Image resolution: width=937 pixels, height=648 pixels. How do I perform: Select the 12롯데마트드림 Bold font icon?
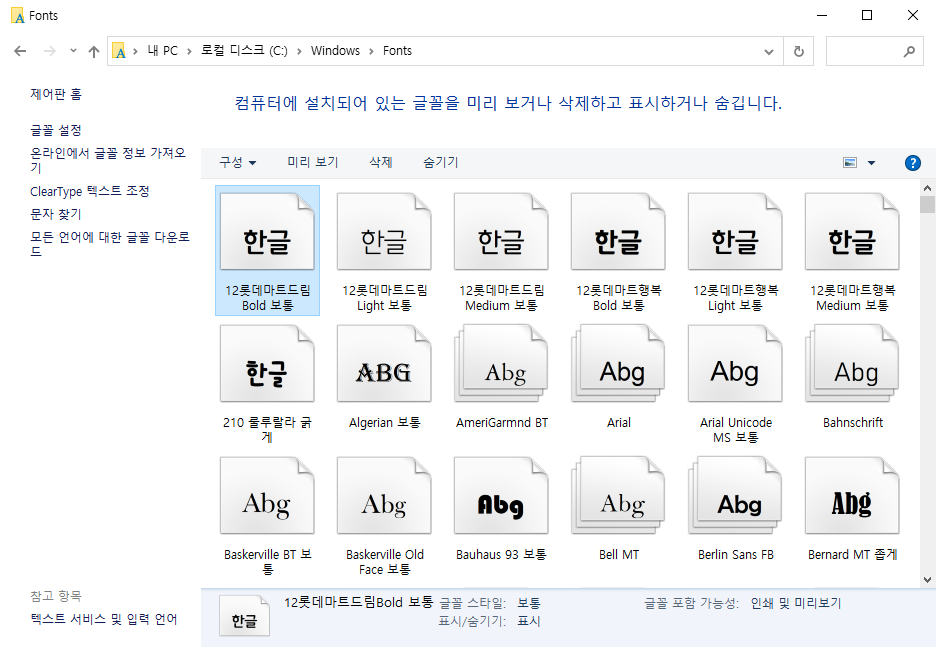[x=267, y=231]
